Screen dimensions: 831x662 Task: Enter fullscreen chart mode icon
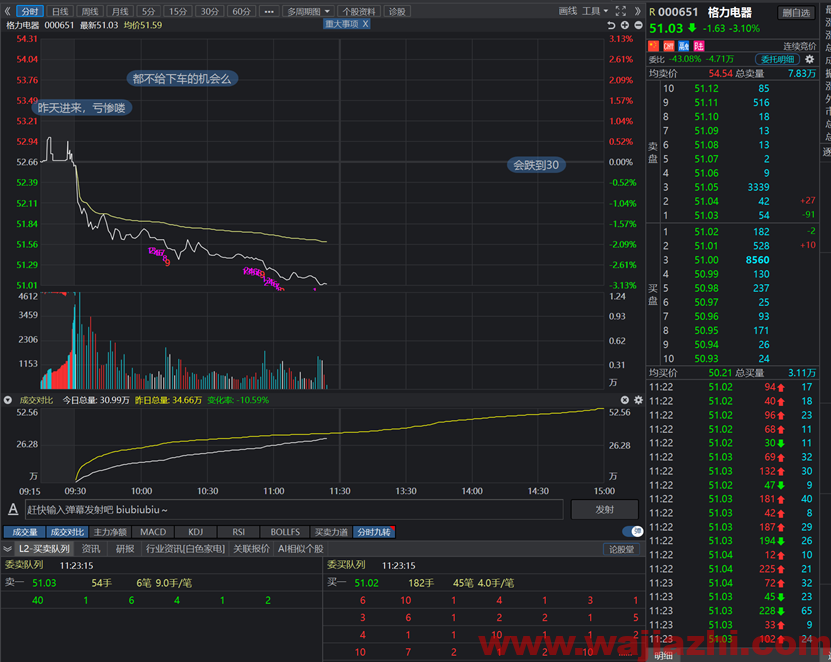point(621,11)
